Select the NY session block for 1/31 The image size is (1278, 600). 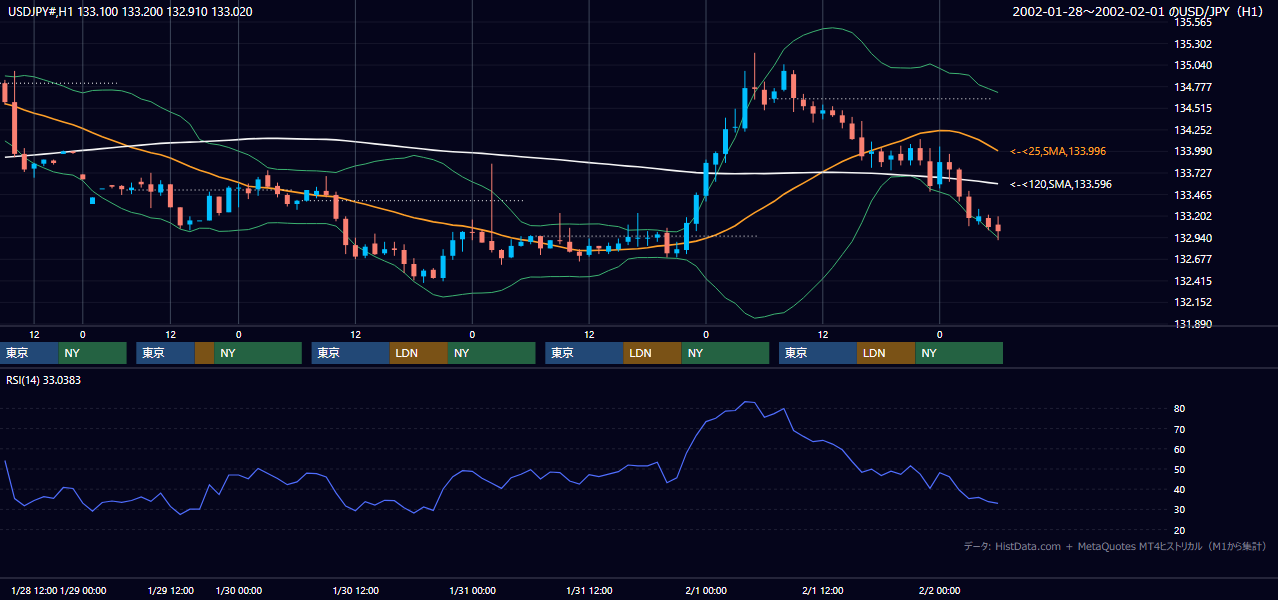pyautogui.click(x=725, y=353)
